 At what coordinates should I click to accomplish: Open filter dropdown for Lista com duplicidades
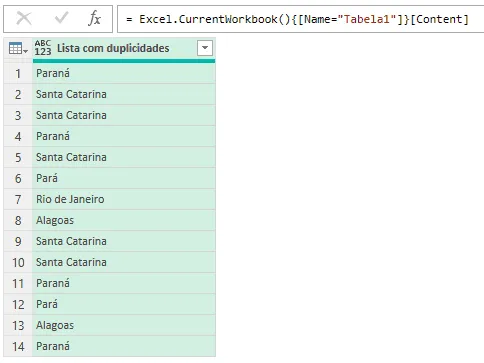click(x=205, y=48)
